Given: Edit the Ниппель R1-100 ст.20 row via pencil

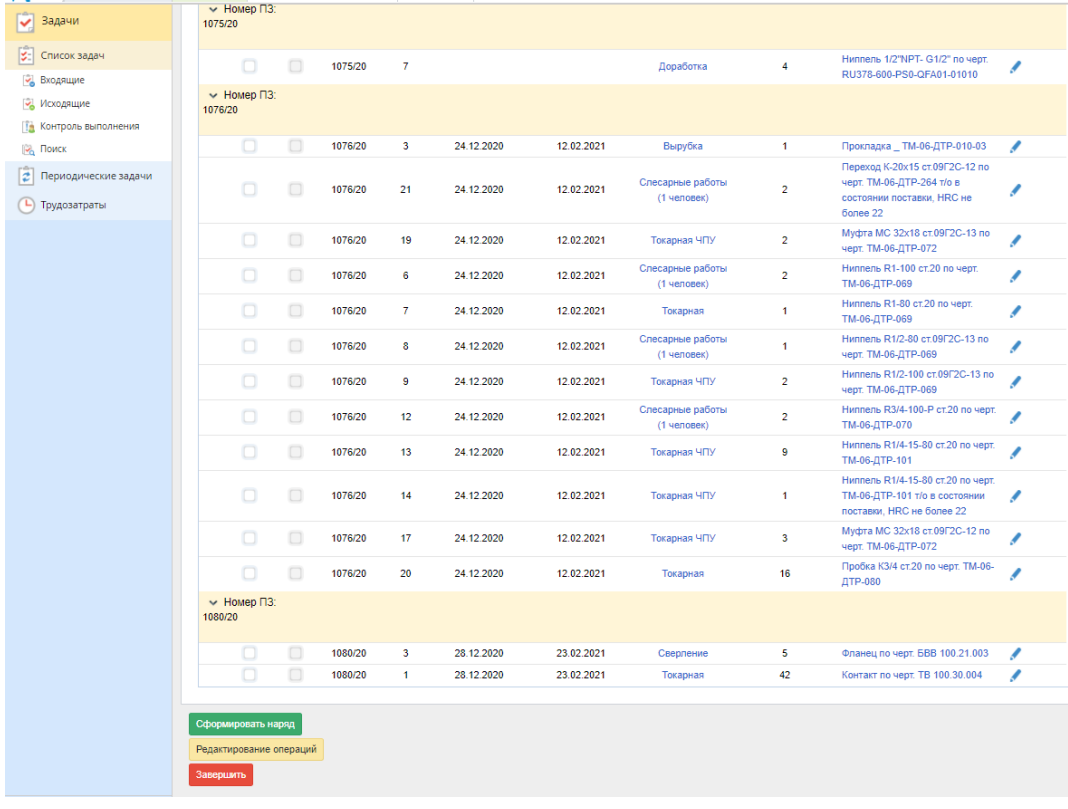Looking at the screenshot, I should [1016, 276].
